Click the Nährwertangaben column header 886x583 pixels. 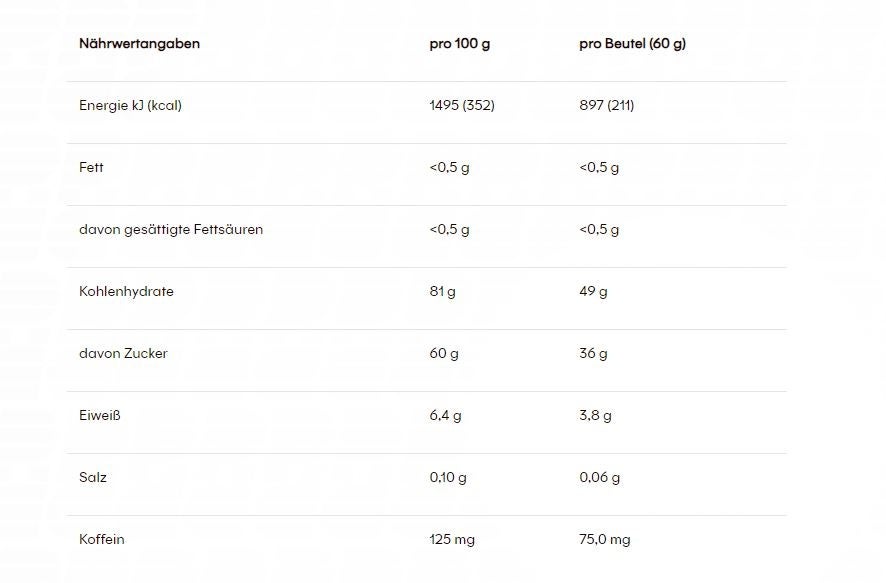(139, 44)
